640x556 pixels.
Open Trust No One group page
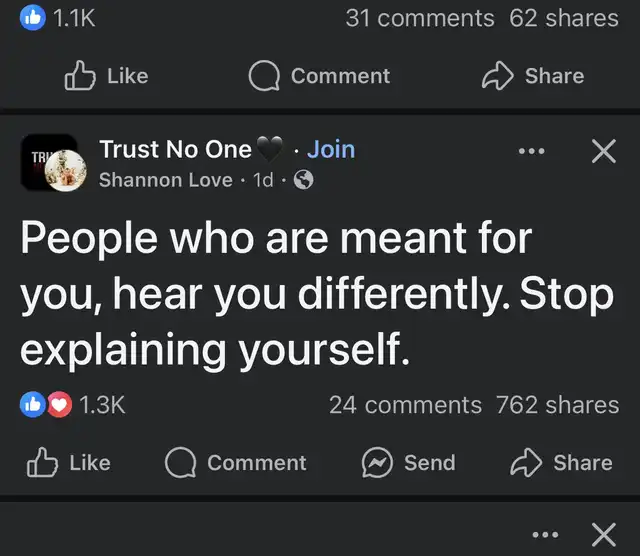coord(176,150)
